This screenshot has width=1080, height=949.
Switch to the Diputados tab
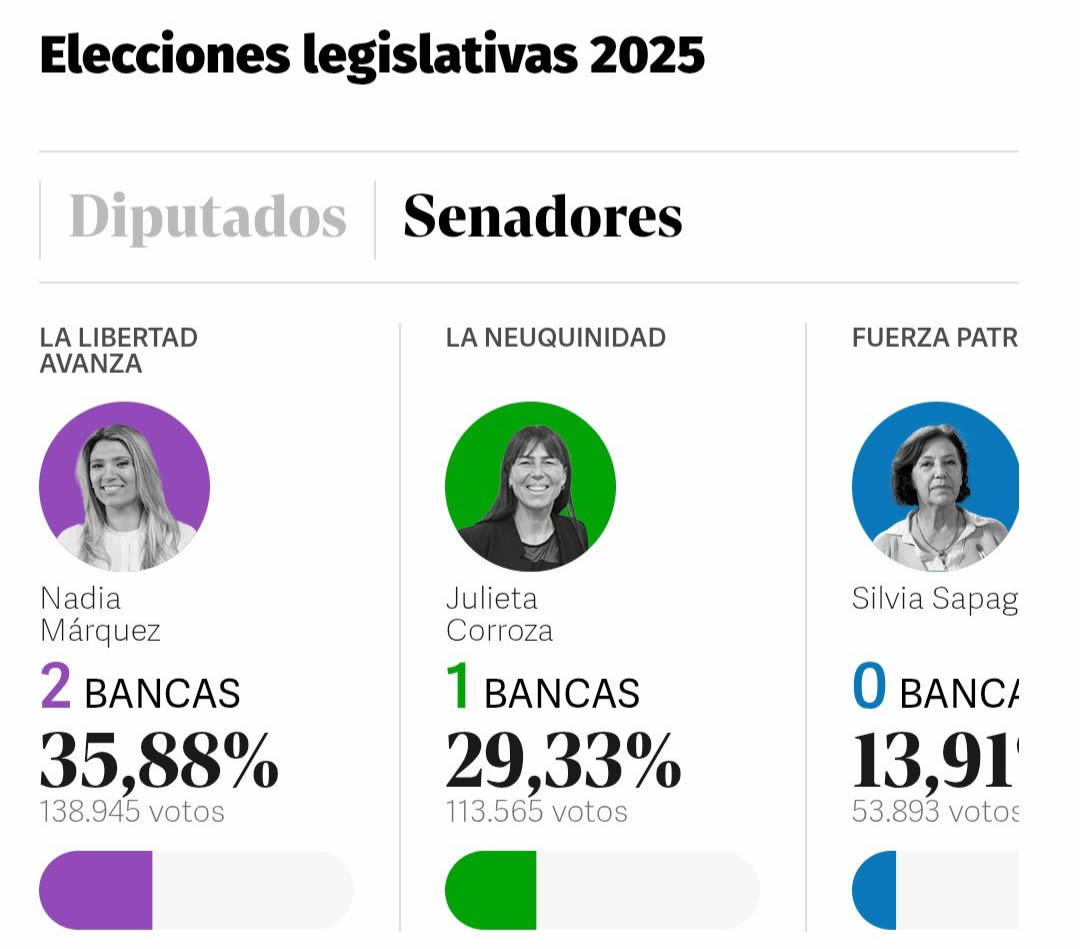click(x=207, y=218)
